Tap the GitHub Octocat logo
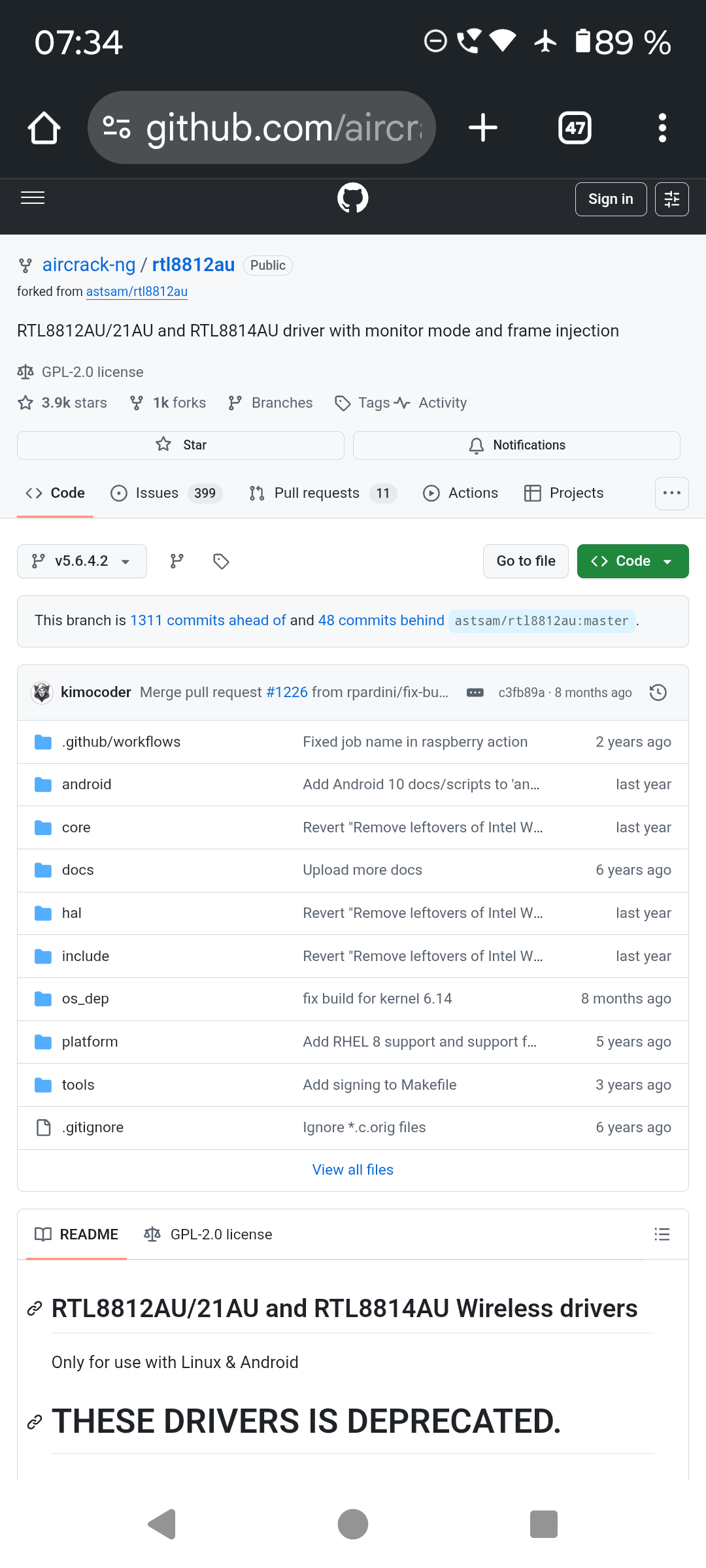Image resolution: width=706 pixels, height=1568 pixels. (352, 198)
